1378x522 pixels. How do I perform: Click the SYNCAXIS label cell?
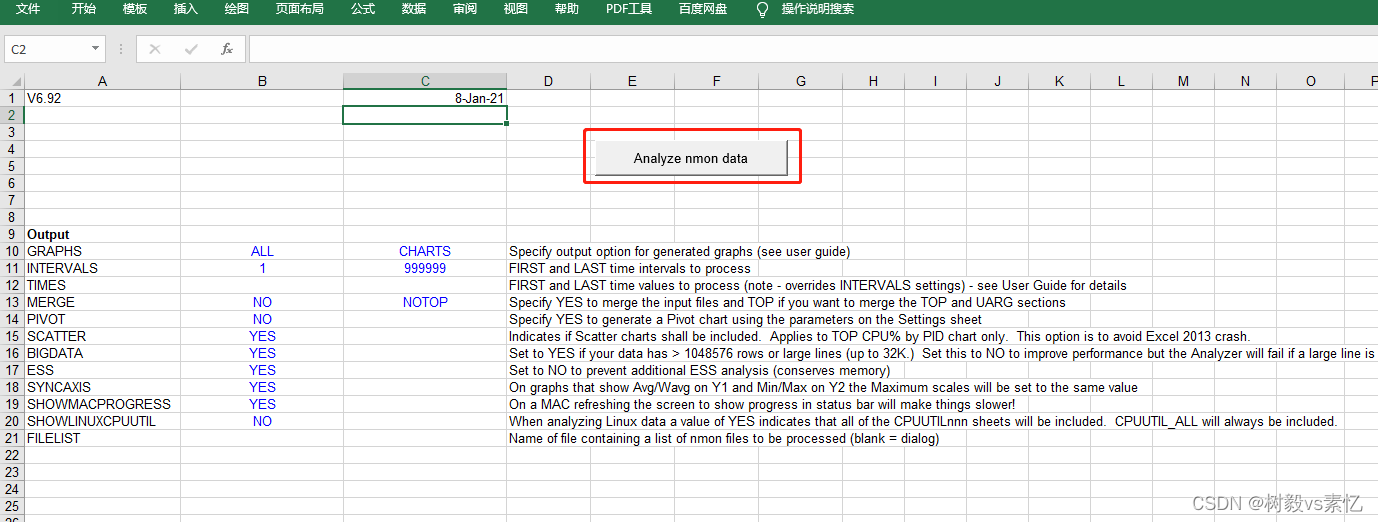102,387
